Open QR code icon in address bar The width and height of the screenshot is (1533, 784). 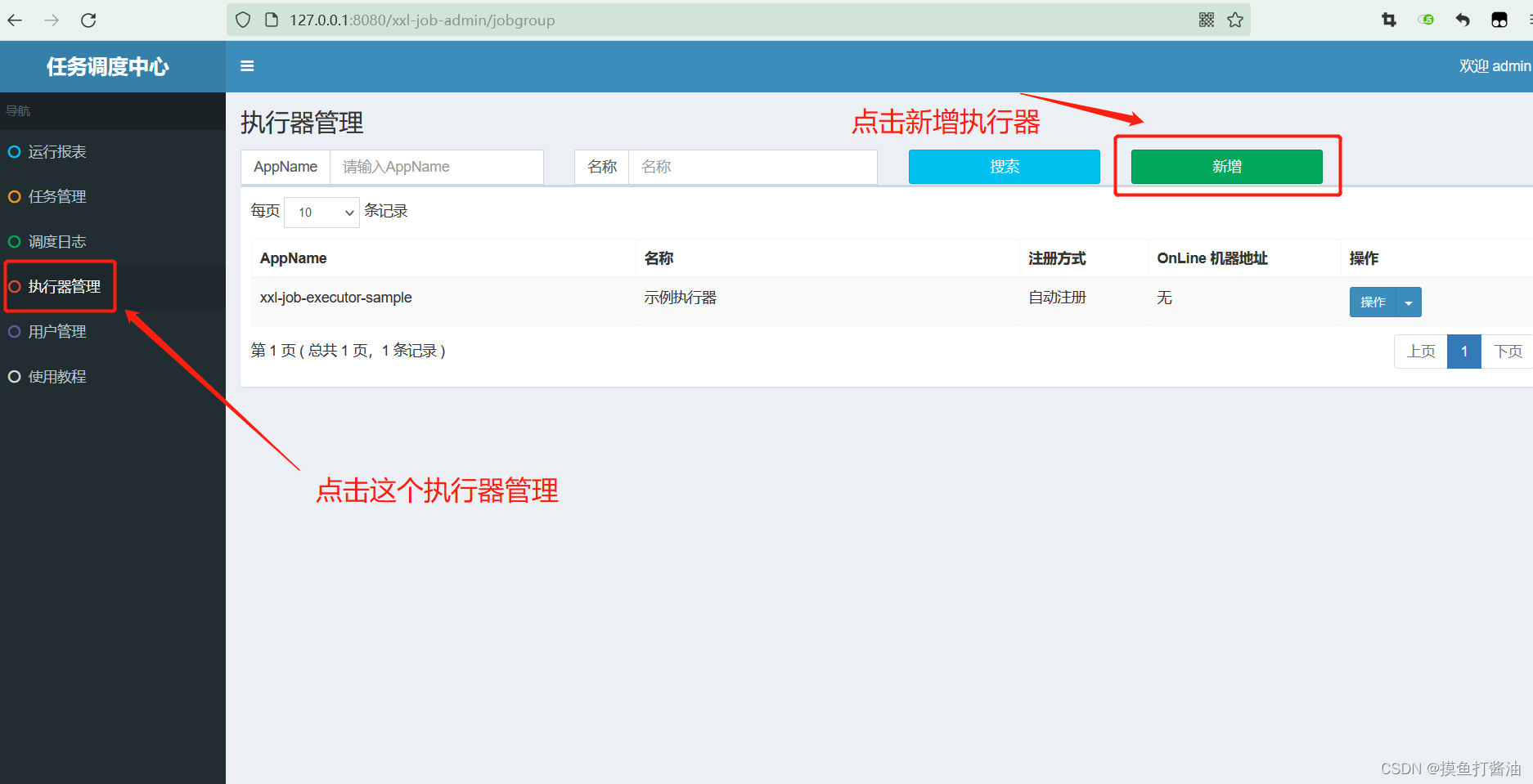[x=1207, y=20]
